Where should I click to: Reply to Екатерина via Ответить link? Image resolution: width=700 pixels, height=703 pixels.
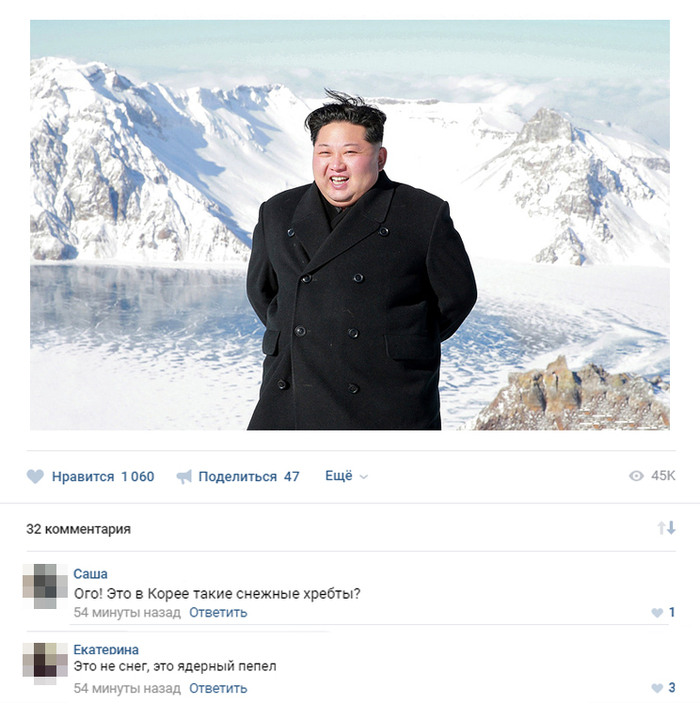point(218,688)
